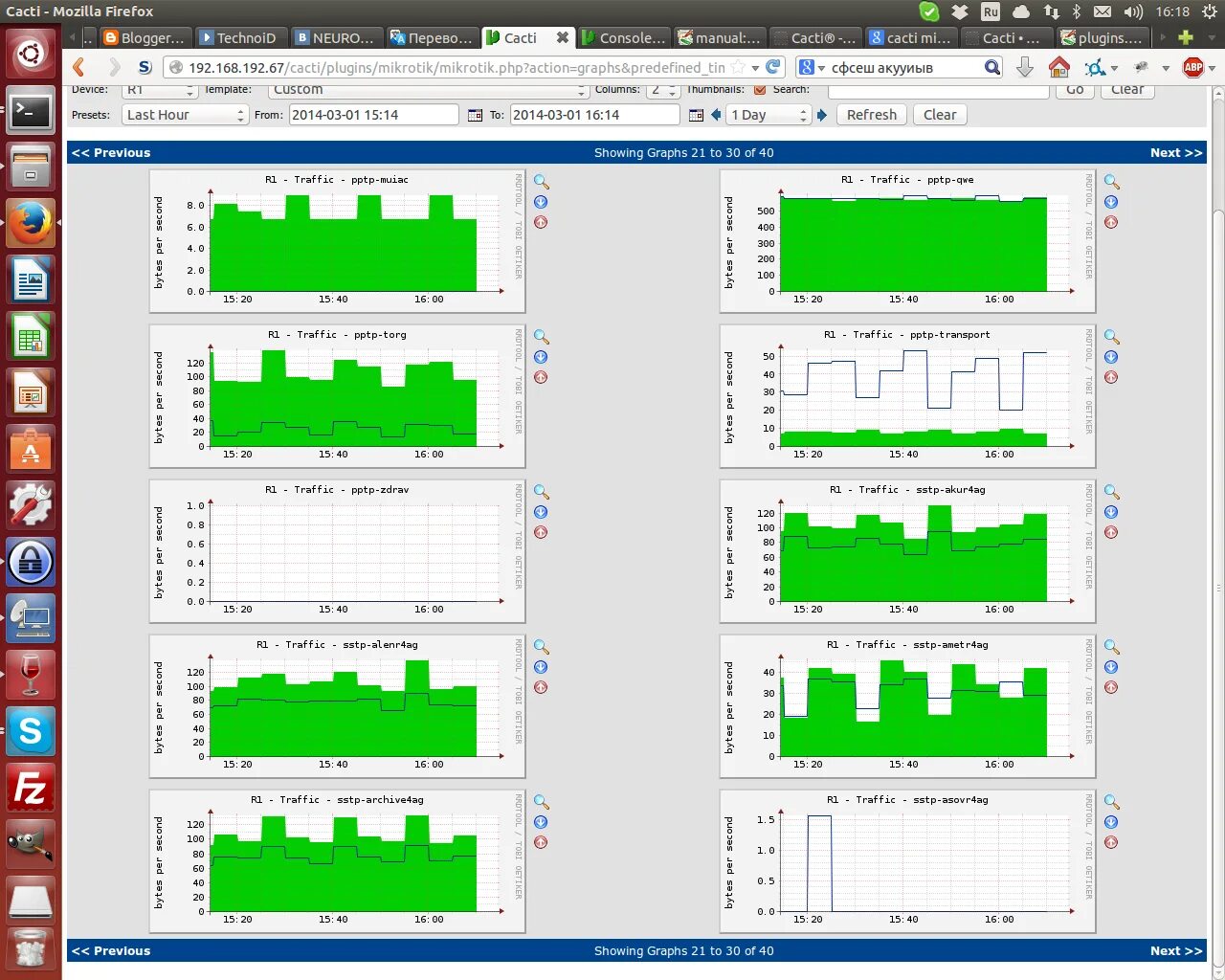This screenshot has height=980, width=1225.
Task: Zoom the pptp-qwe graph with its magnifier icon
Action: pos(1112,182)
